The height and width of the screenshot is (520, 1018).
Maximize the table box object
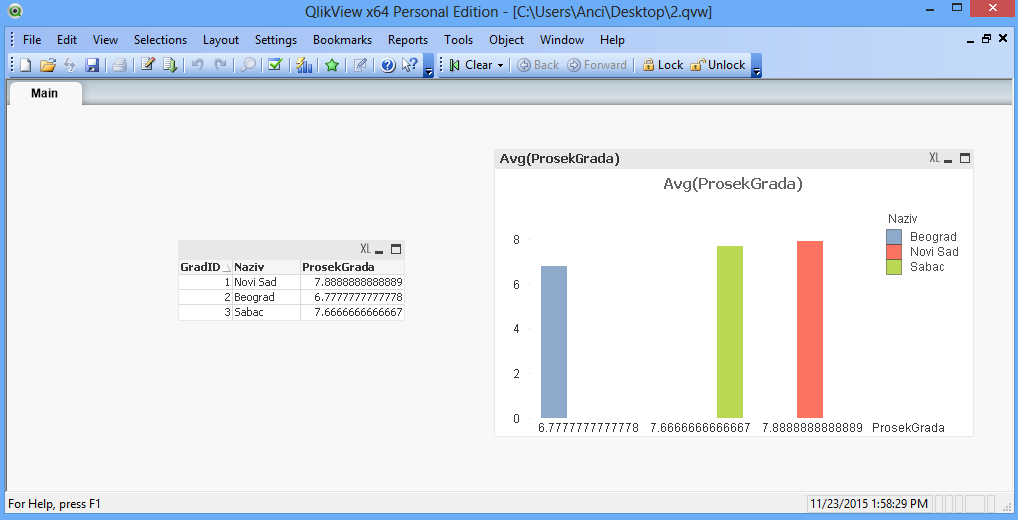[x=396, y=249]
